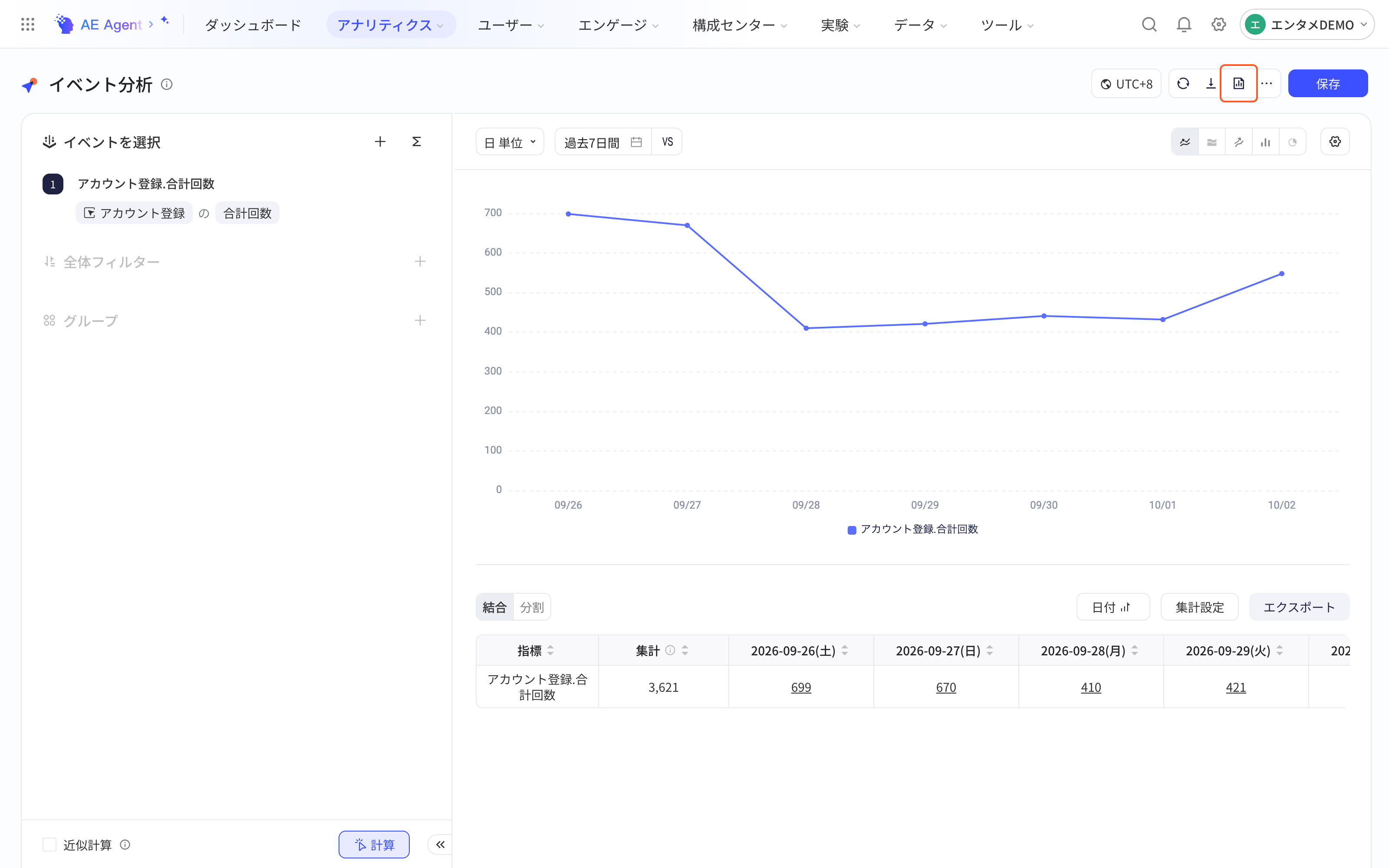Click the エクスポート button
Screen dimensions: 1389x868
click(1299, 607)
